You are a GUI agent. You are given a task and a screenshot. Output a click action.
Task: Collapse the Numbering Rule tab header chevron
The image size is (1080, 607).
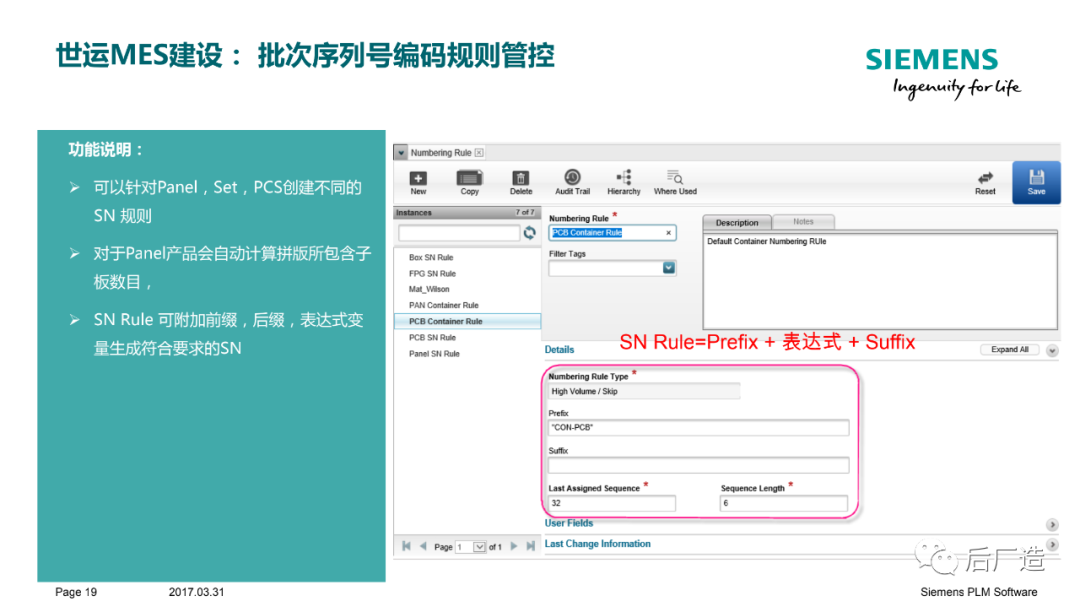400,153
